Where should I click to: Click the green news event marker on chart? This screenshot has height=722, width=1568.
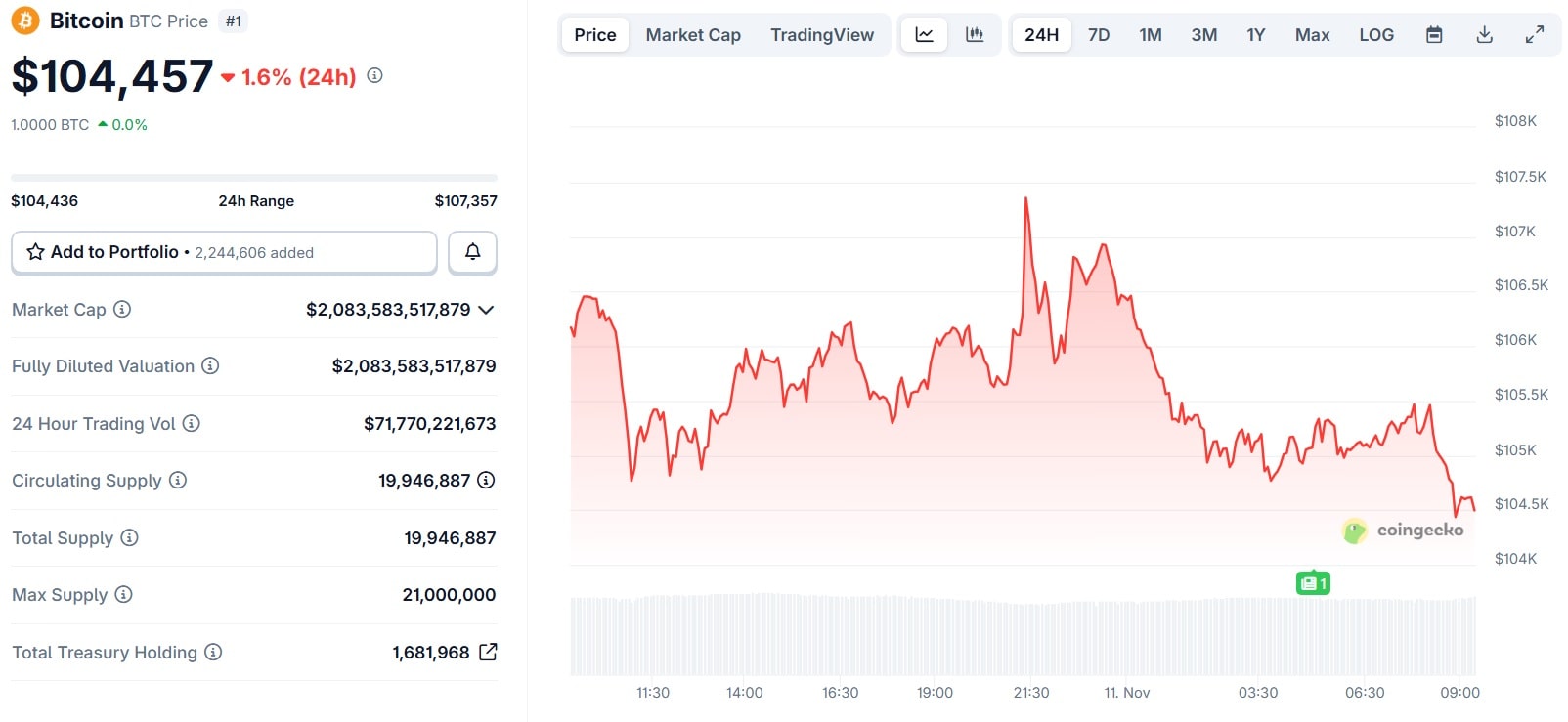pos(1313,583)
